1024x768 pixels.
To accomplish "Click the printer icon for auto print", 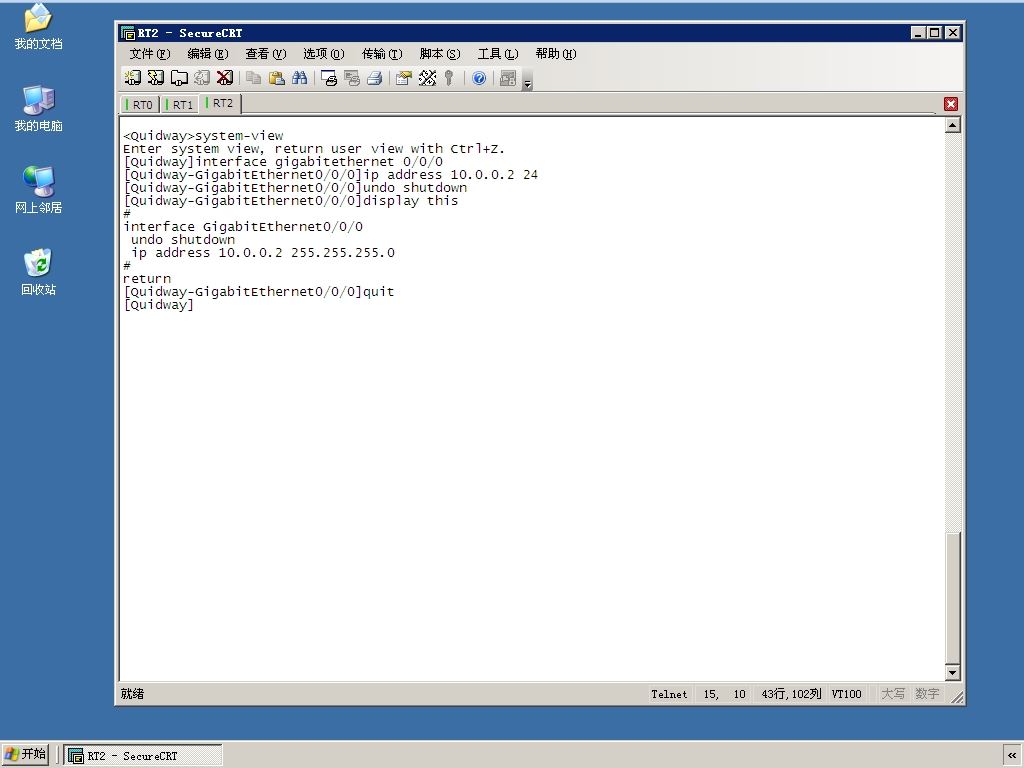I will point(375,78).
